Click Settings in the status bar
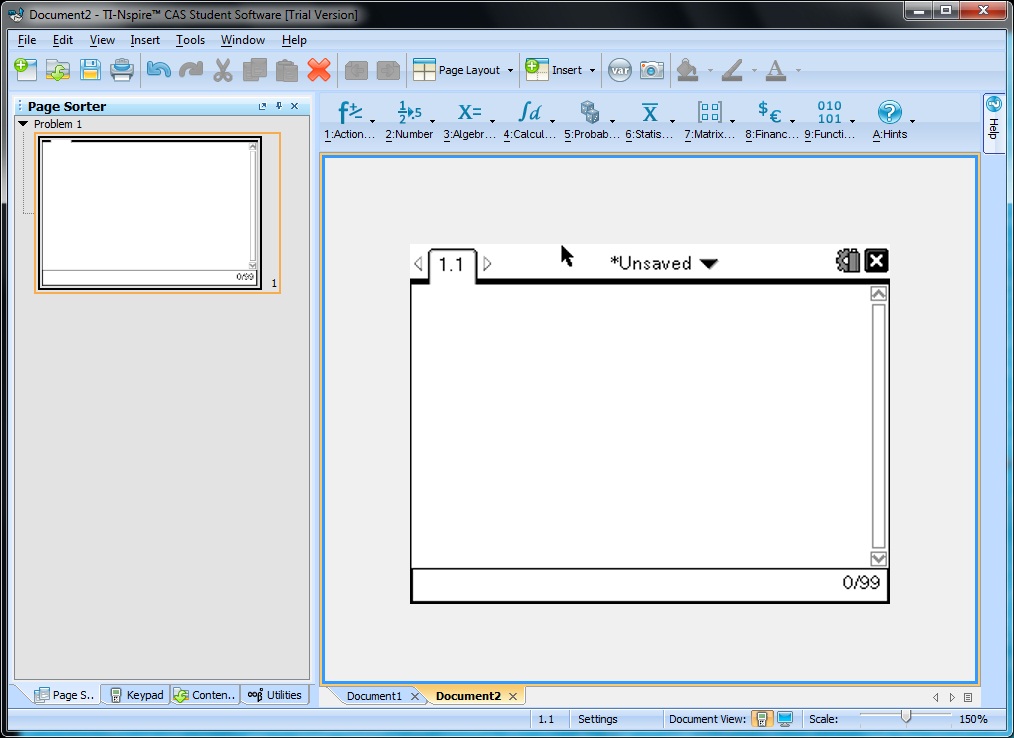Viewport: 1014px width, 738px height. [x=598, y=719]
